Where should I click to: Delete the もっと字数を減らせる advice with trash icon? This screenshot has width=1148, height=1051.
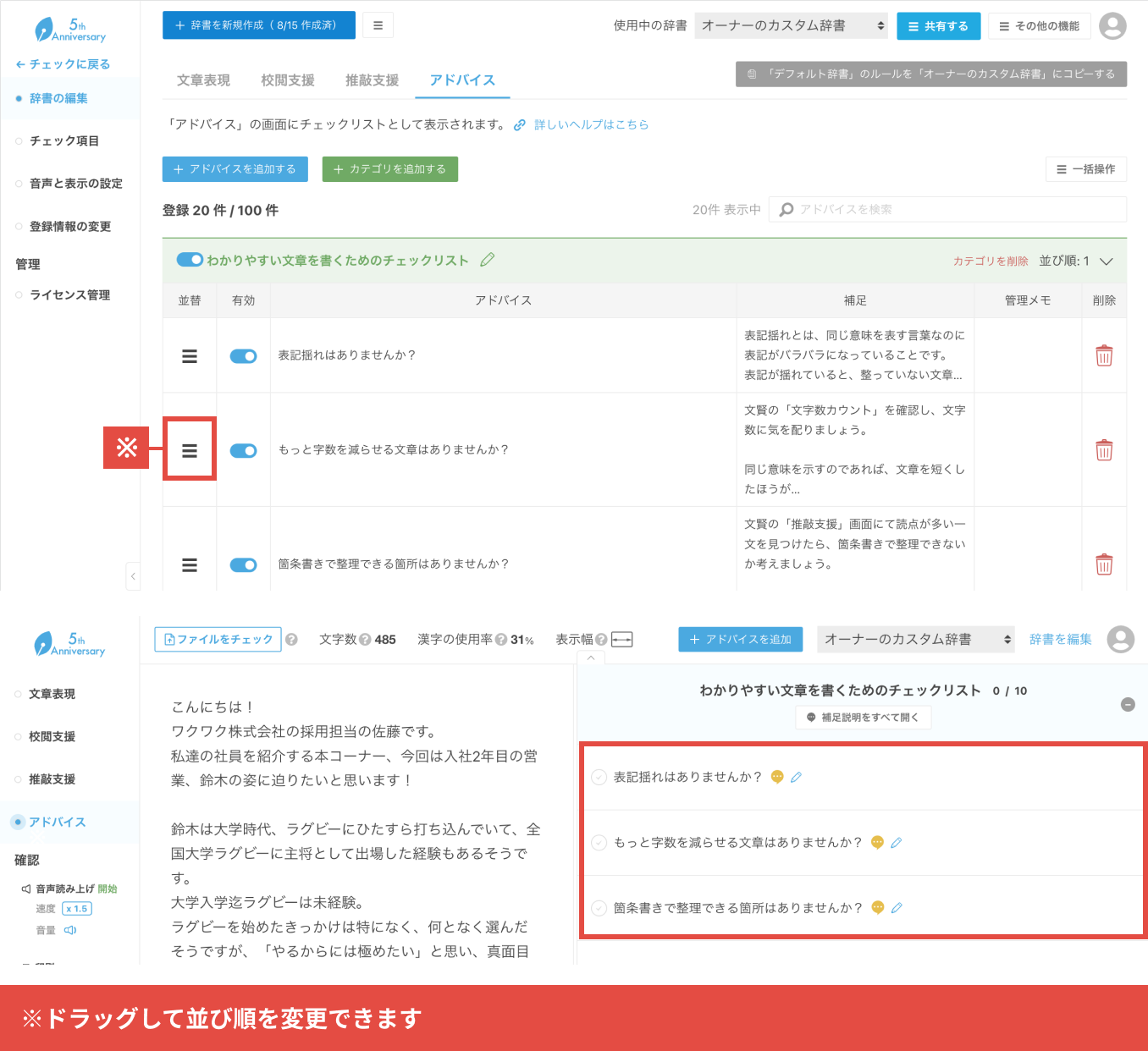pyautogui.click(x=1104, y=449)
